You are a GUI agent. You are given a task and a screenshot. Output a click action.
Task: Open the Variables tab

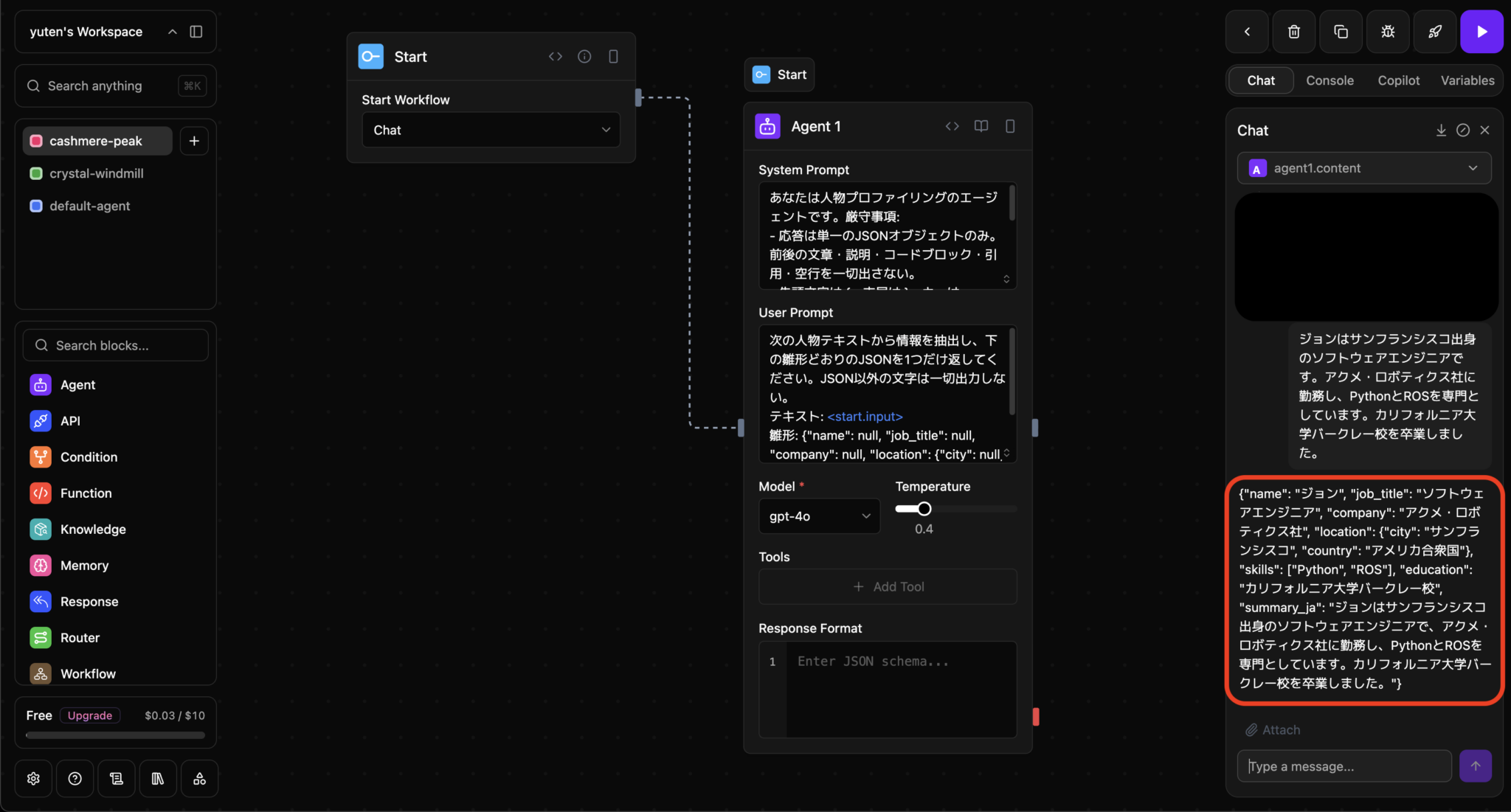click(x=1467, y=80)
